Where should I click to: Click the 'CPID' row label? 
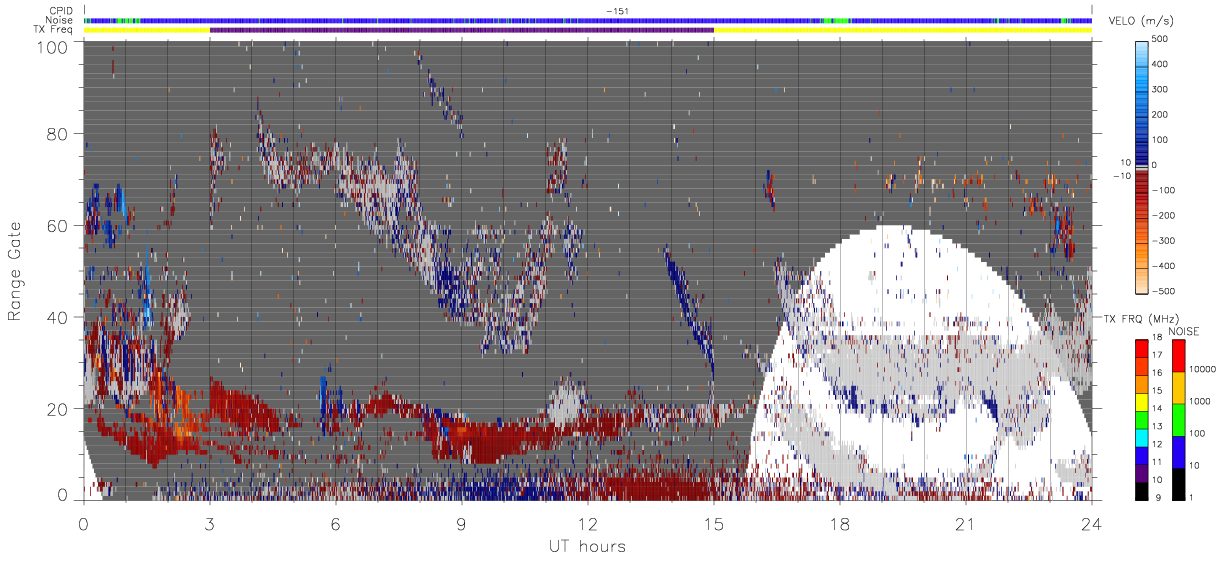pyautogui.click(x=61, y=11)
